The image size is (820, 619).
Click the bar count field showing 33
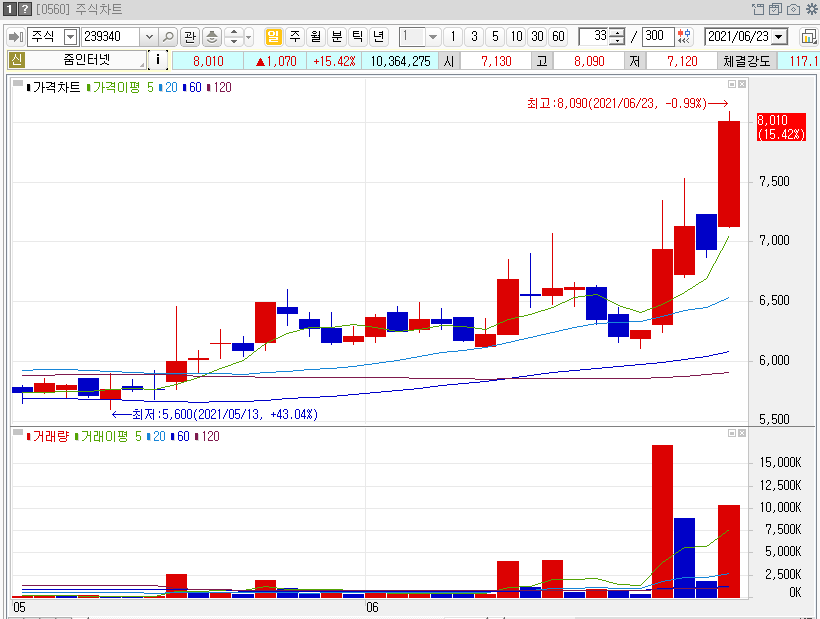(594, 37)
